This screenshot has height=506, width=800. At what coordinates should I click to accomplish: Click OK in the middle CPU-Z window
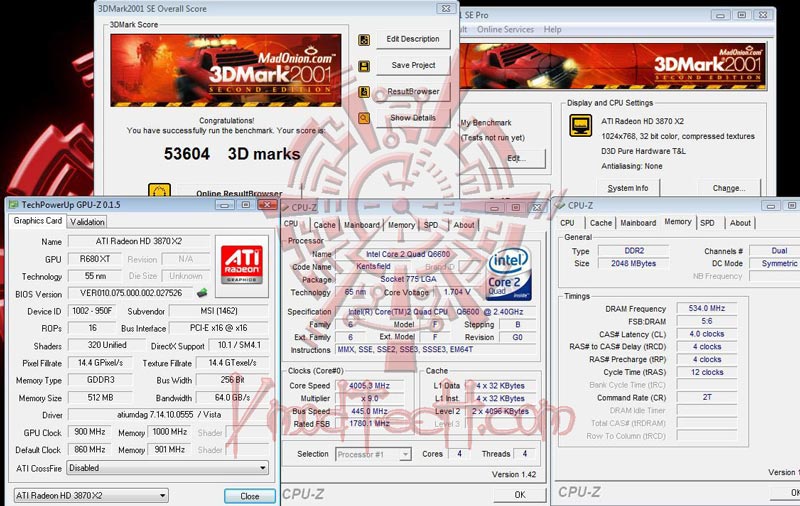click(x=520, y=494)
